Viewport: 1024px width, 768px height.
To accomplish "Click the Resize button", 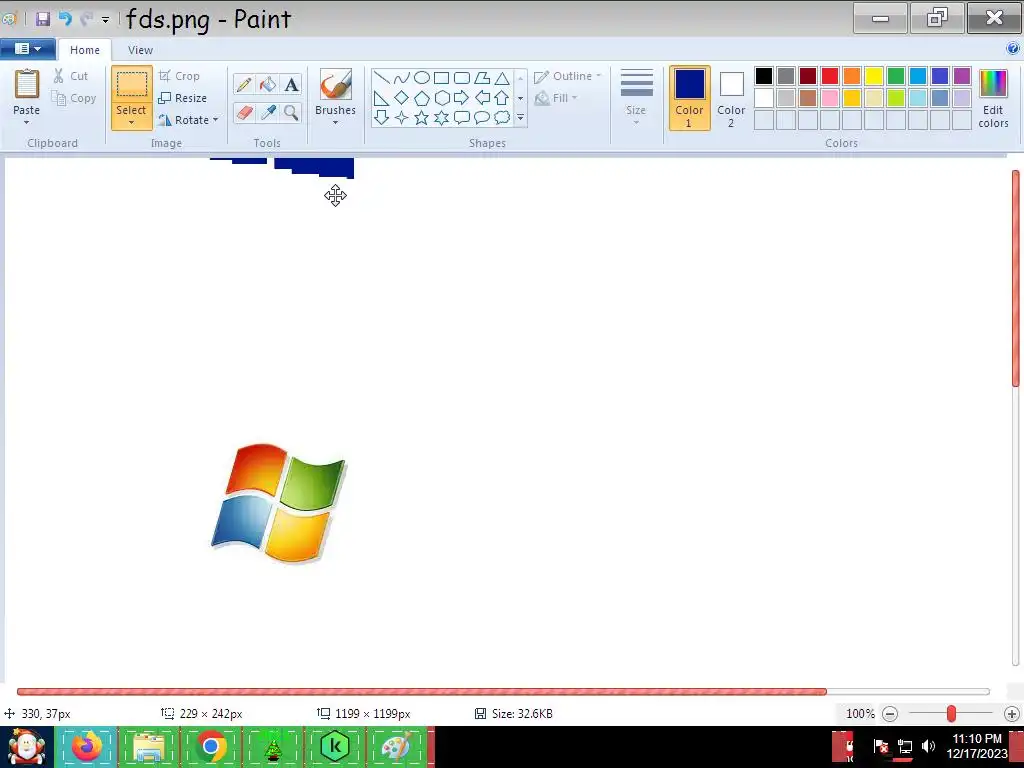I will pyautogui.click(x=182, y=98).
